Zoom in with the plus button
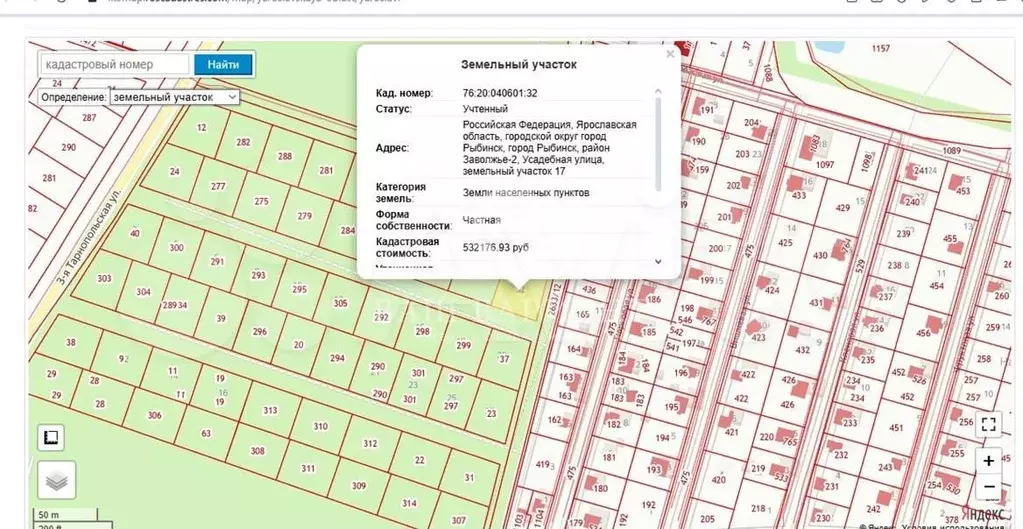Viewport: 1023px width, 529px height. pyautogui.click(x=988, y=461)
